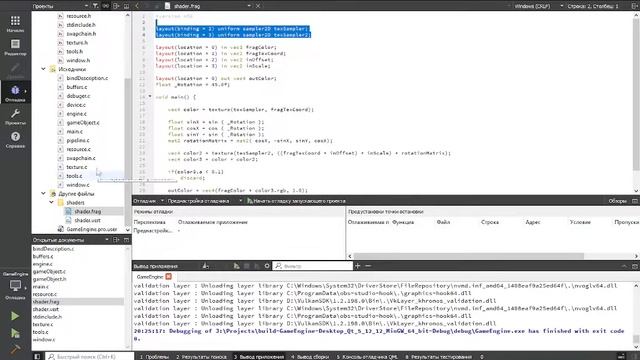Open shader.vert in the project tree
Screen dimensions: 640x360
87,220
